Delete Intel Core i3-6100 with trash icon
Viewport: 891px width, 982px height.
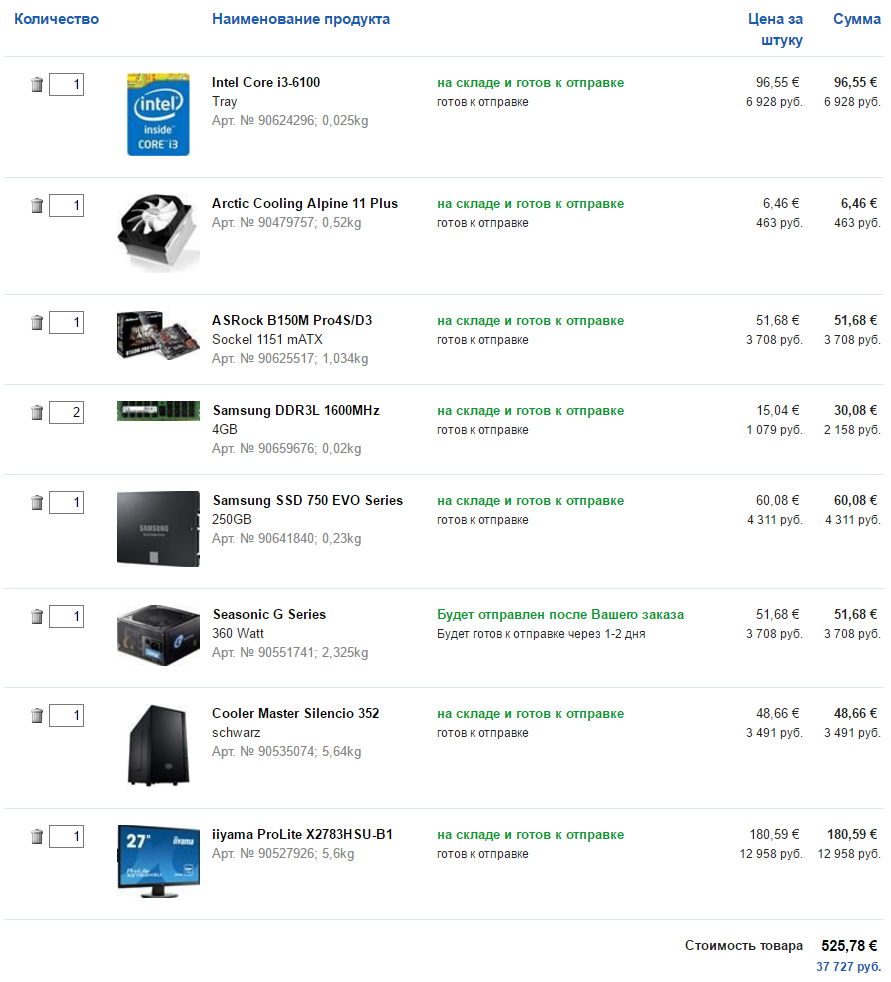pyautogui.click(x=37, y=85)
